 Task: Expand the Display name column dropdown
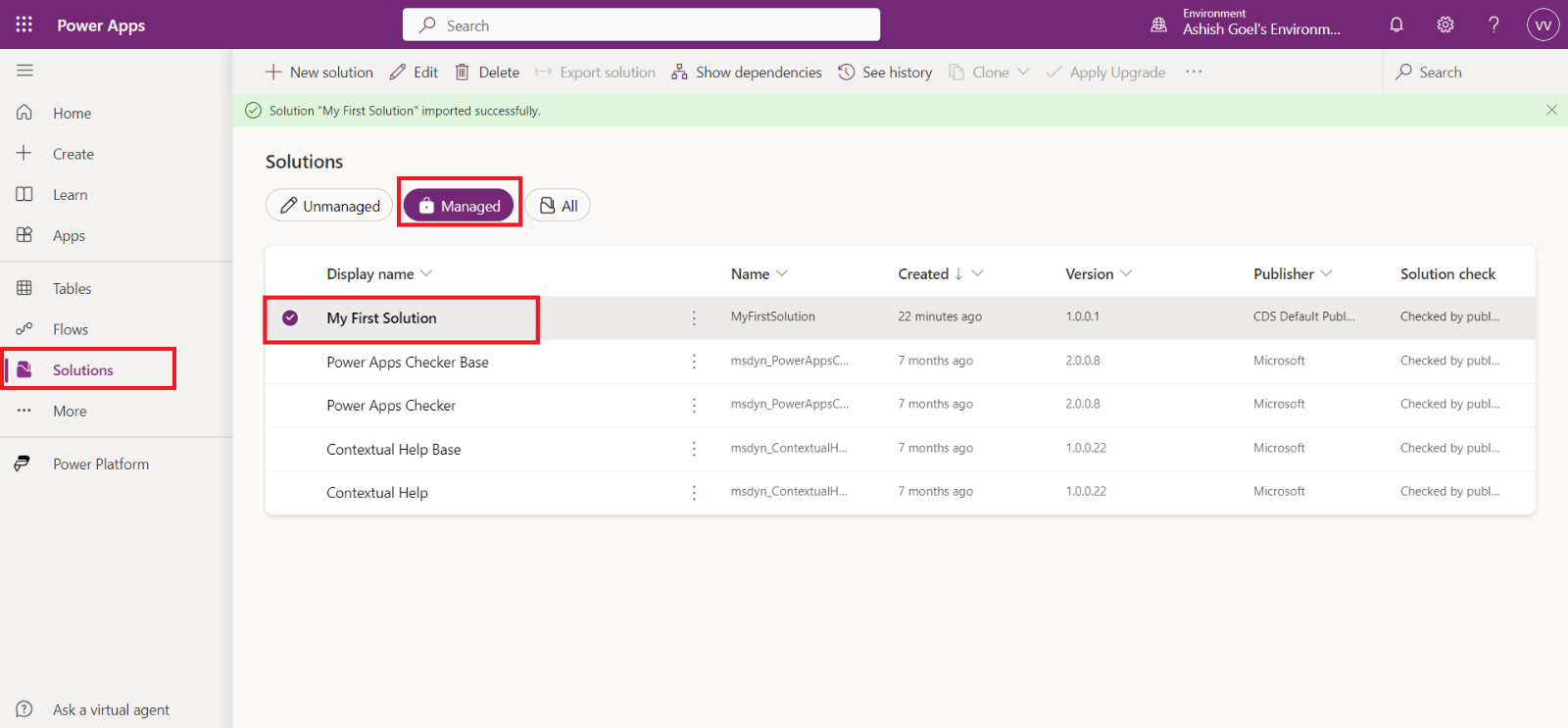coord(426,274)
